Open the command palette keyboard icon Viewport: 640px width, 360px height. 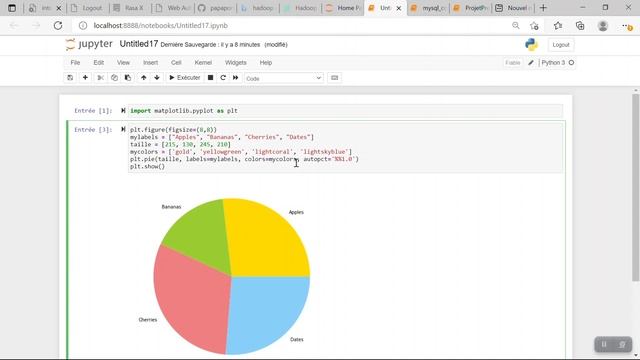pyautogui.click(x=334, y=78)
